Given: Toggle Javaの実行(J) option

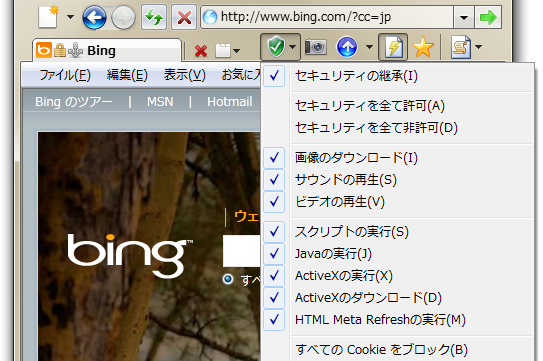Looking at the screenshot, I should [x=398, y=254].
